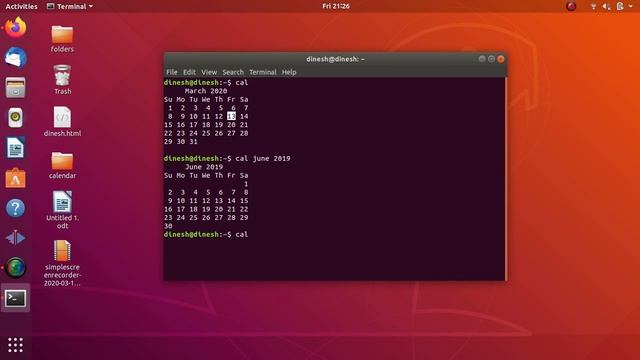Open Activities overview
This screenshot has height=360, width=640.
(21, 6)
